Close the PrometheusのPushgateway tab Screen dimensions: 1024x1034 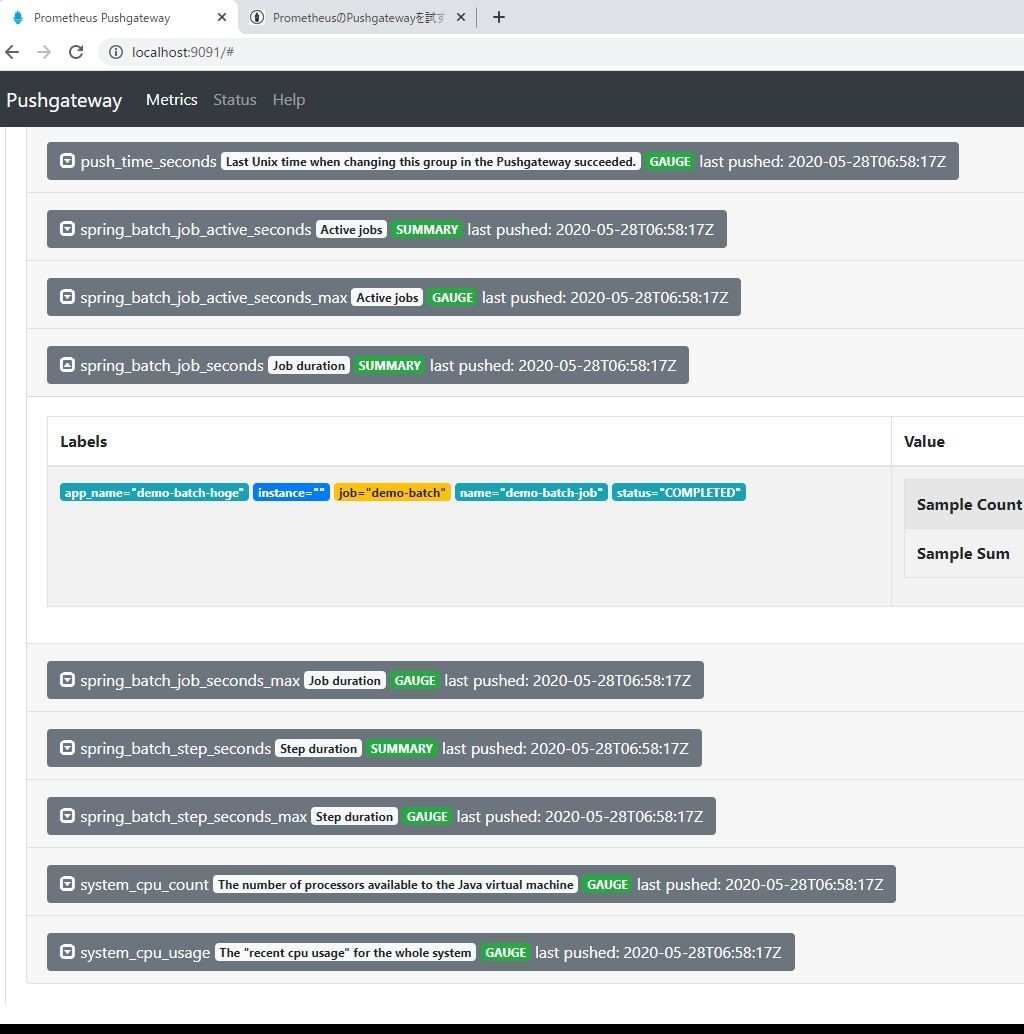click(461, 17)
